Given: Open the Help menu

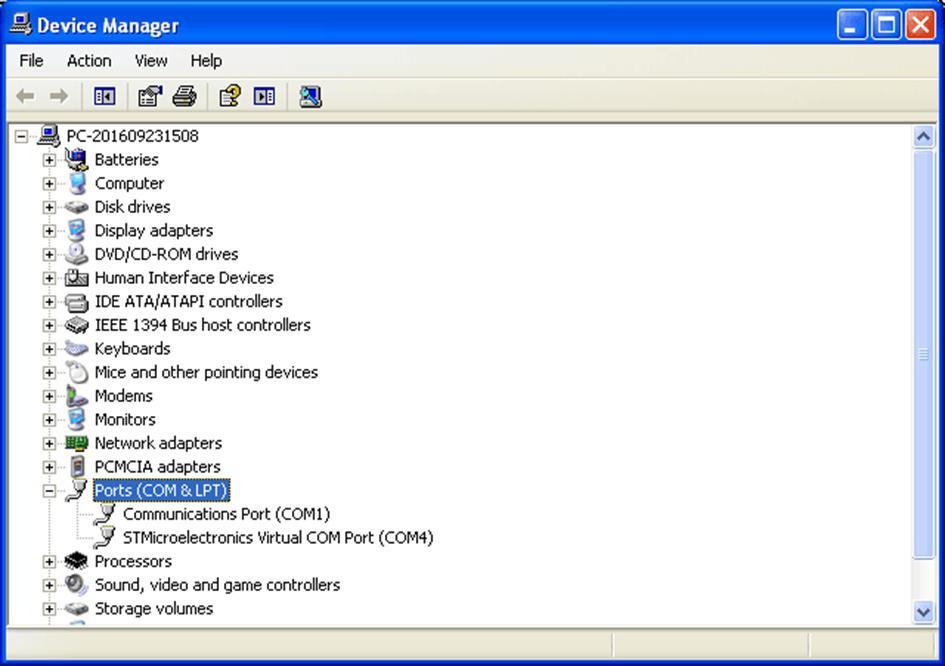Looking at the screenshot, I should pos(206,61).
